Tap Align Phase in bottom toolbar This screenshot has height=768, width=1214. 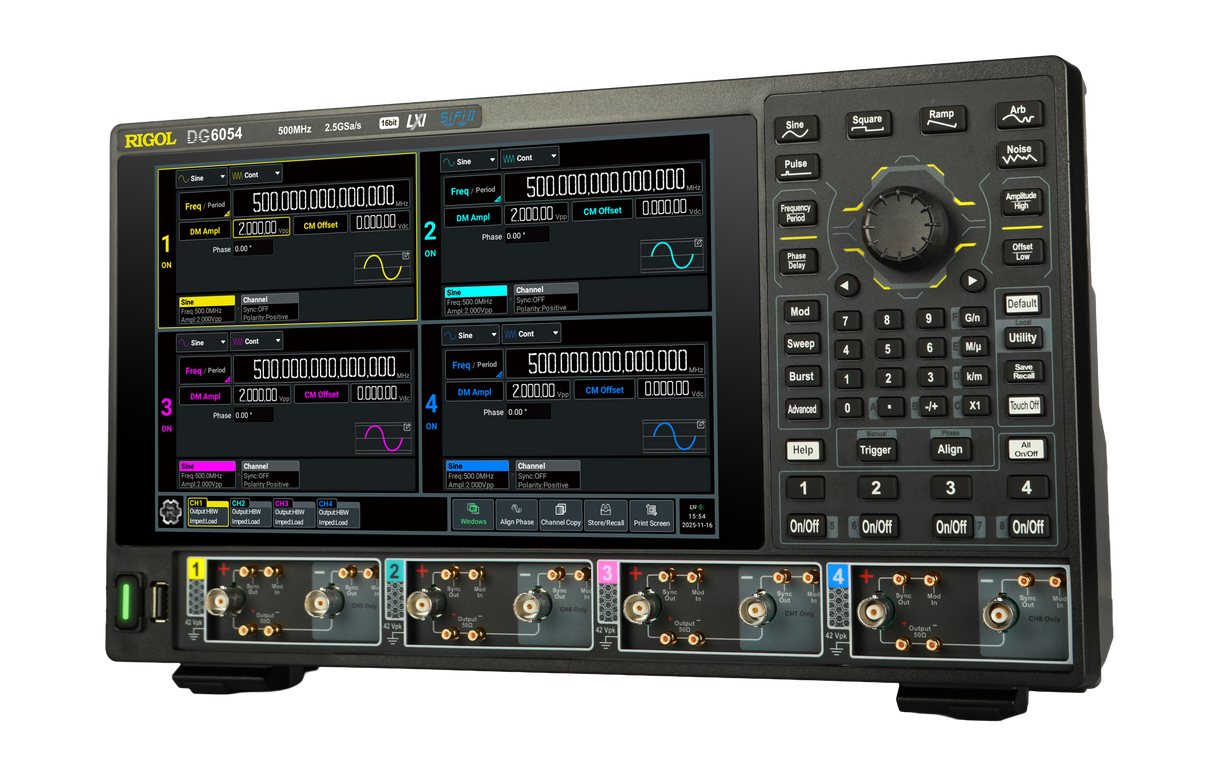517,515
